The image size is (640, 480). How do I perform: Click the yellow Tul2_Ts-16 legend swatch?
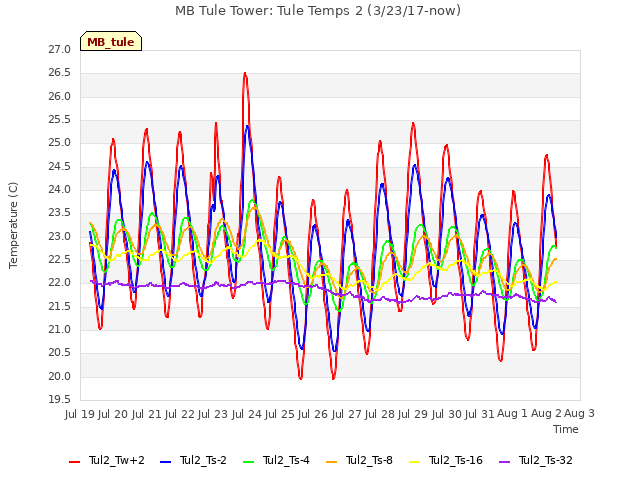point(414,462)
